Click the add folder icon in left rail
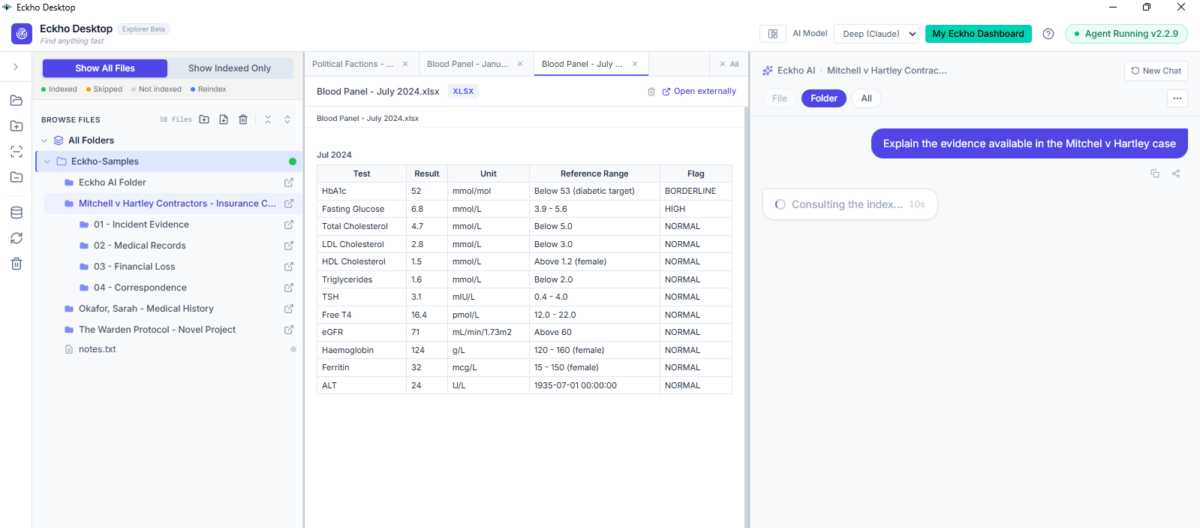 [16, 126]
